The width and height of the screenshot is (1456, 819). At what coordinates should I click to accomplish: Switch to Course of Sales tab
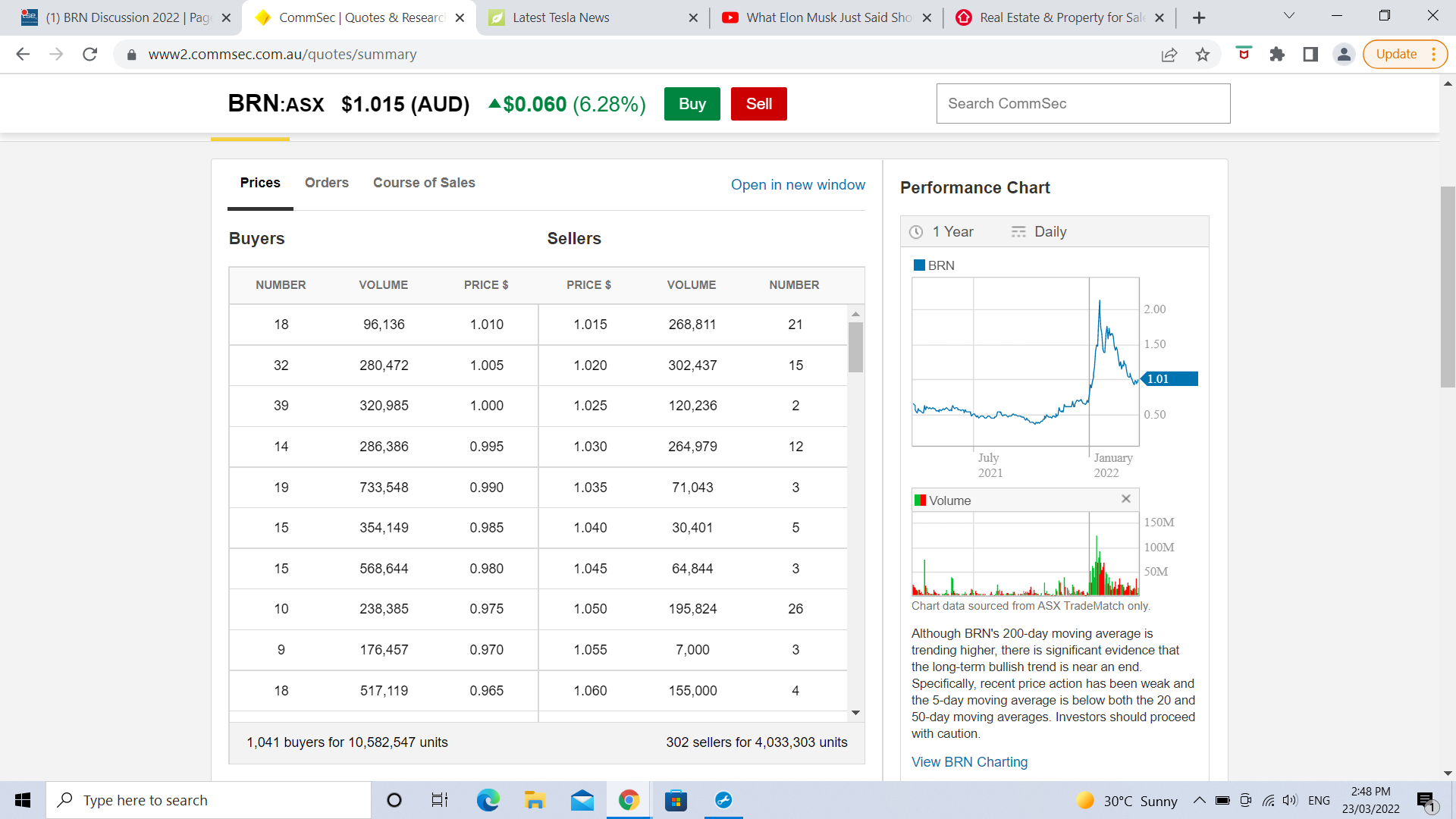(424, 183)
